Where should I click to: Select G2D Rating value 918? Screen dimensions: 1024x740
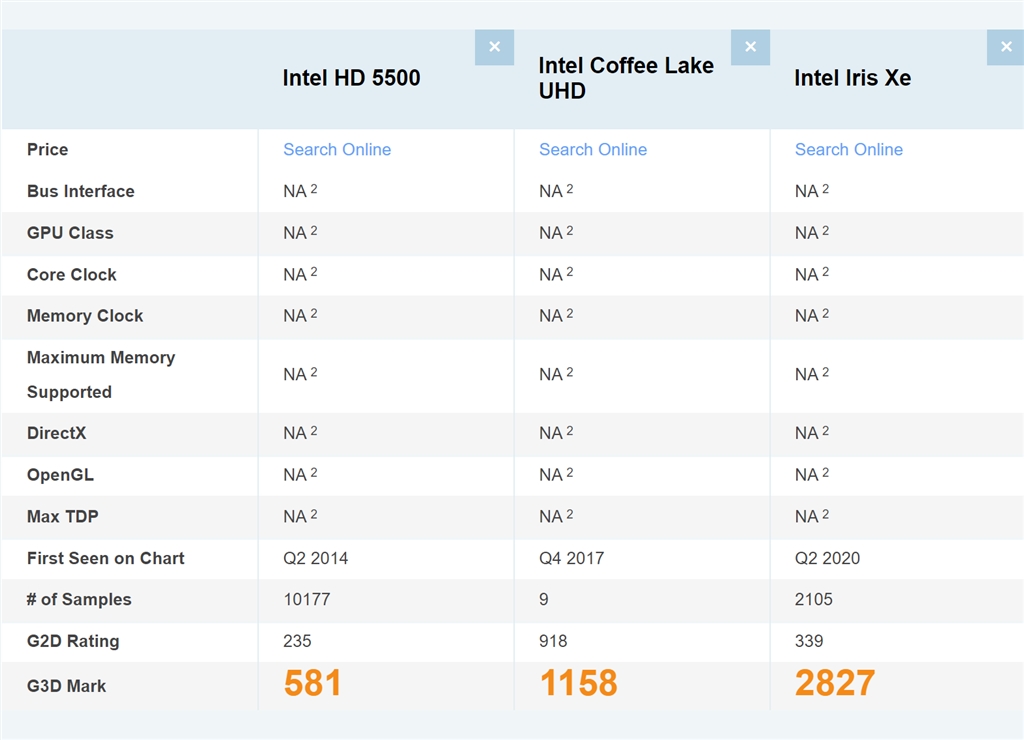pos(553,641)
